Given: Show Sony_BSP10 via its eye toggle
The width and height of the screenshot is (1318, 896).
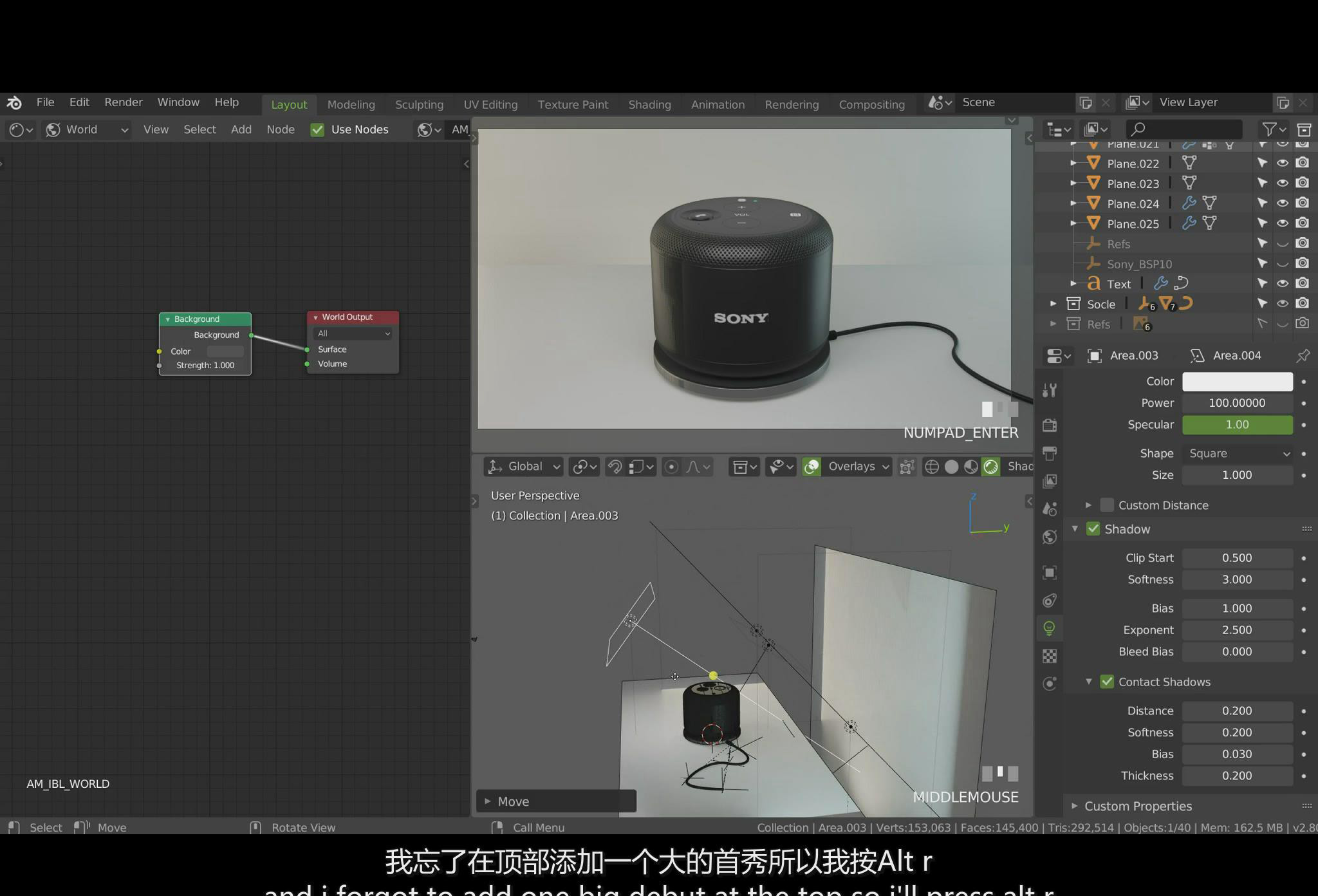Looking at the screenshot, I should pyautogui.click(x=1283, y=264).
